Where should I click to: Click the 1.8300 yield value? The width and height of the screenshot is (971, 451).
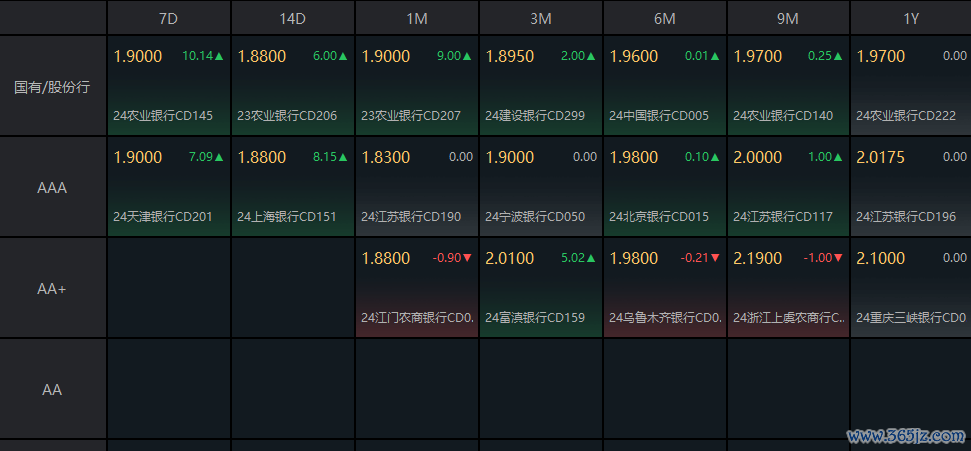[386, 157]
